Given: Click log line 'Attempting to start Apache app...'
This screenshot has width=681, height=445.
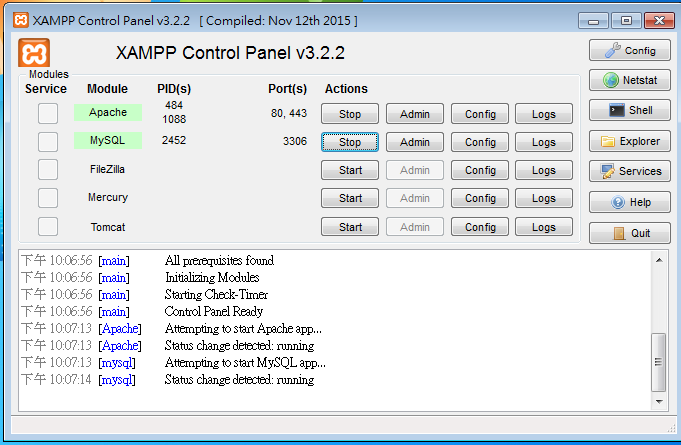Looking at the screenshot, I should tap(243, 329).
